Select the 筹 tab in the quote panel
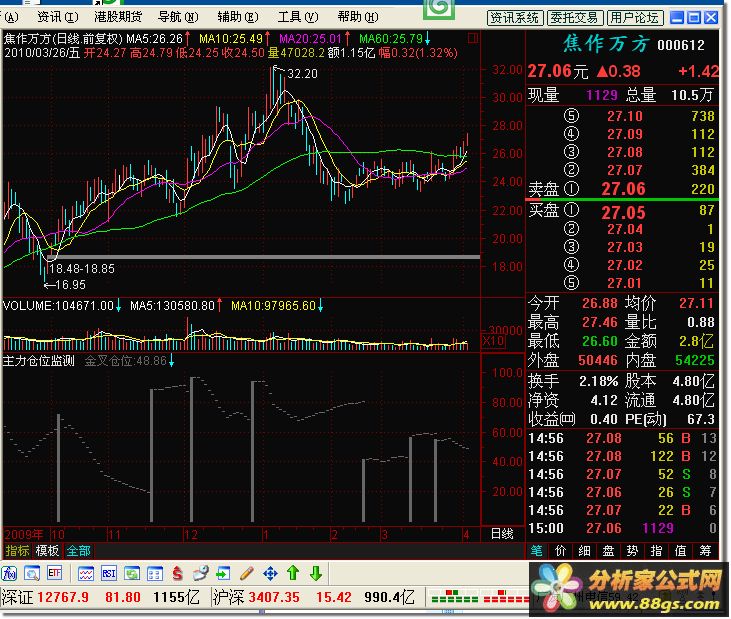Image resolution: width=731 pixels, height=619 pixels. click(x=705, y=551)
